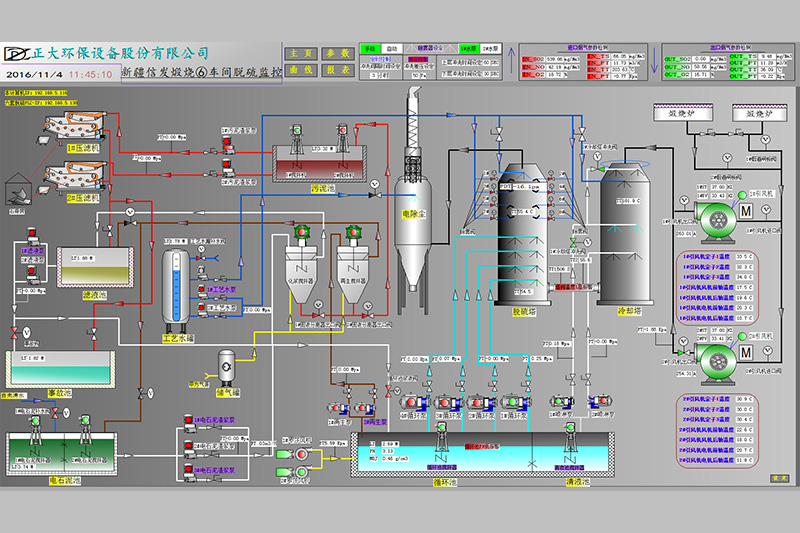Open the 主页 home screen
The image size is (800, 533).
[299, 53]
